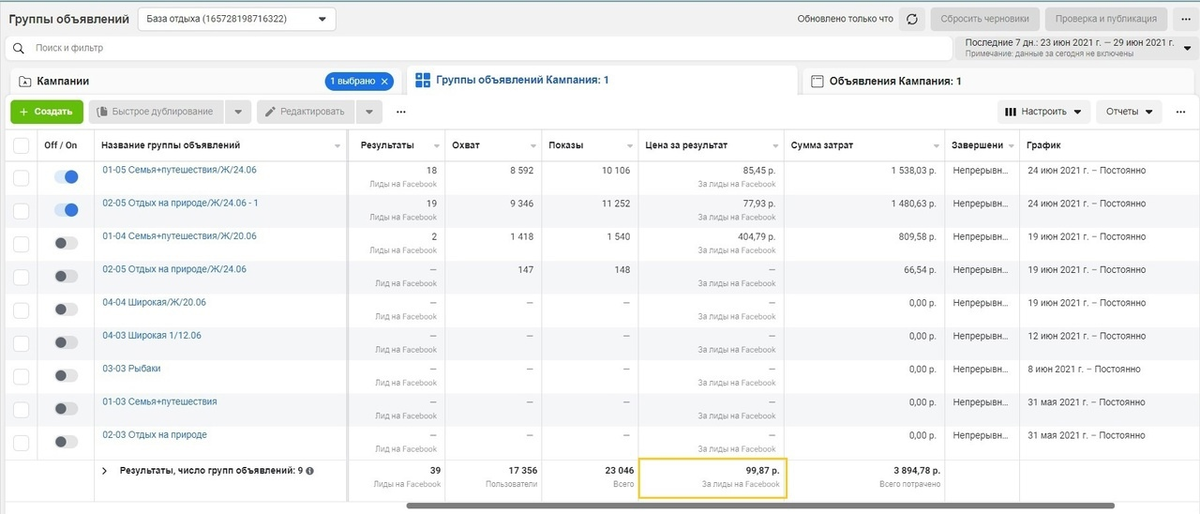Click schedule cell 8 июн 2021 г. – Постоянно
This screenshot has width=1200, height=514.
pyautogui.click(x=1086, y=368)
